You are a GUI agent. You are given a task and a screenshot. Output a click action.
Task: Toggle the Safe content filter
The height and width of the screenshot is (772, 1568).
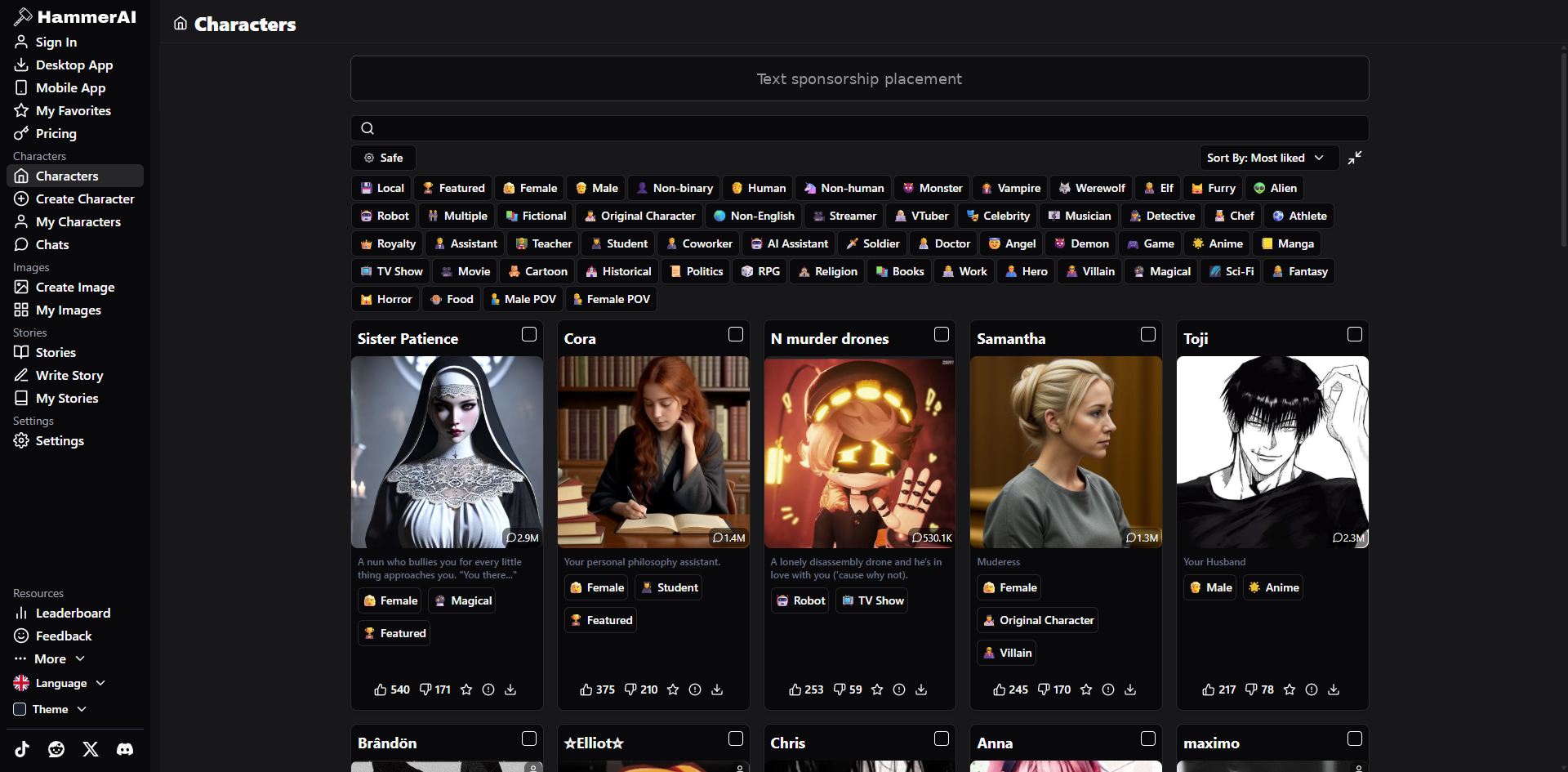[x=383, y=158]
